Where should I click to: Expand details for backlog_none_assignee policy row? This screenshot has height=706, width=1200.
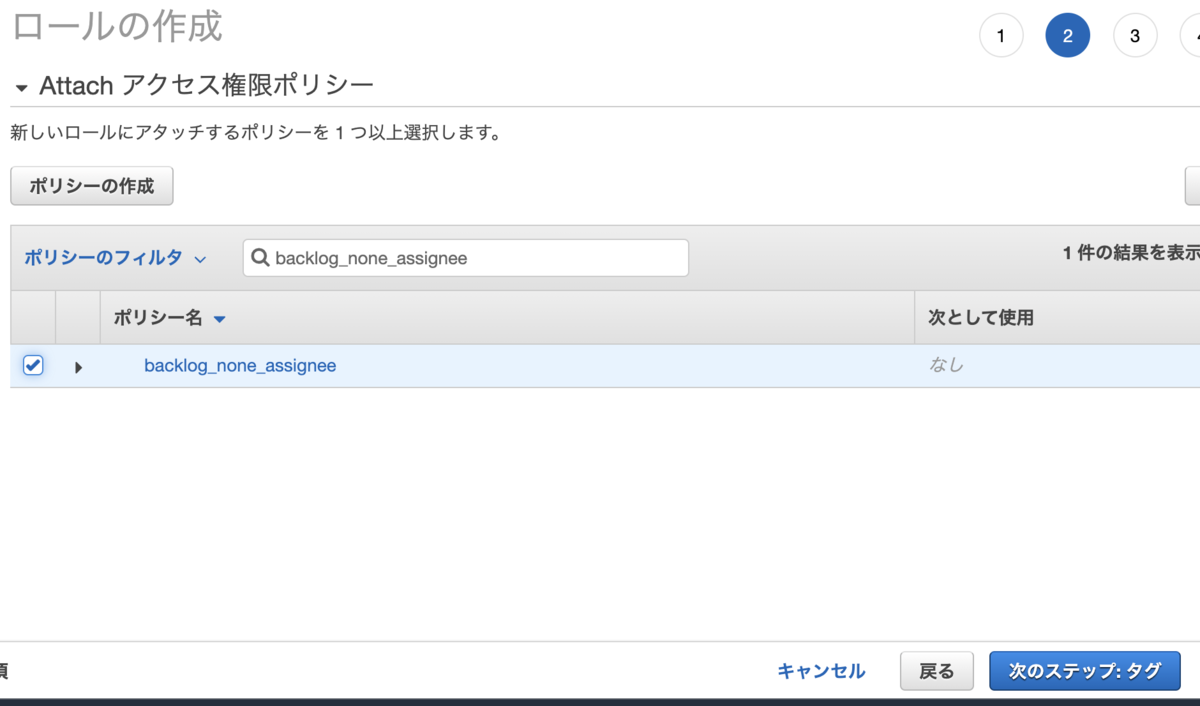(x=78, y=366)
